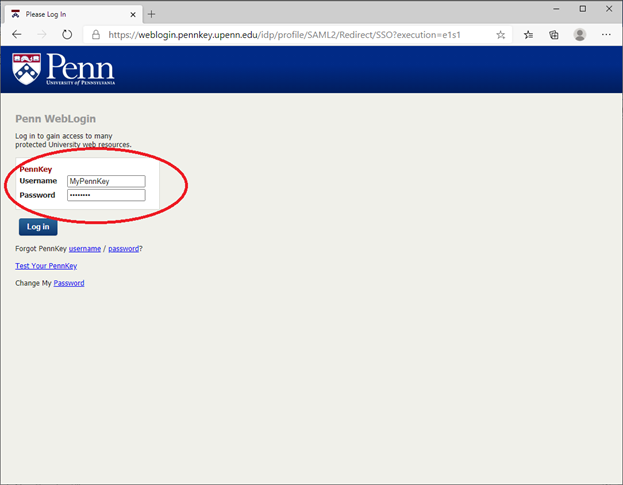This screenshot has height=485, width=623.
Task: Click the Username label text
Action: [x=38, y=181]
